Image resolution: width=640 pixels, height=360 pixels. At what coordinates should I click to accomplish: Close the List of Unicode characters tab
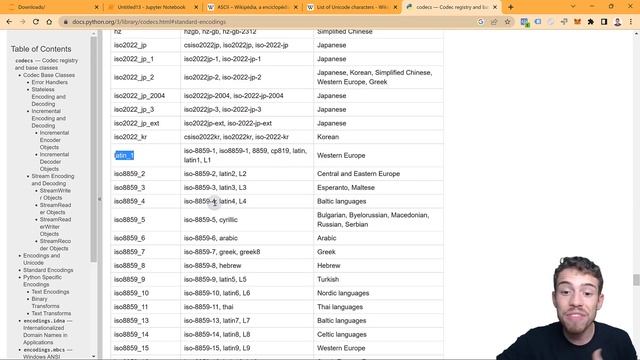click(395, 7)
